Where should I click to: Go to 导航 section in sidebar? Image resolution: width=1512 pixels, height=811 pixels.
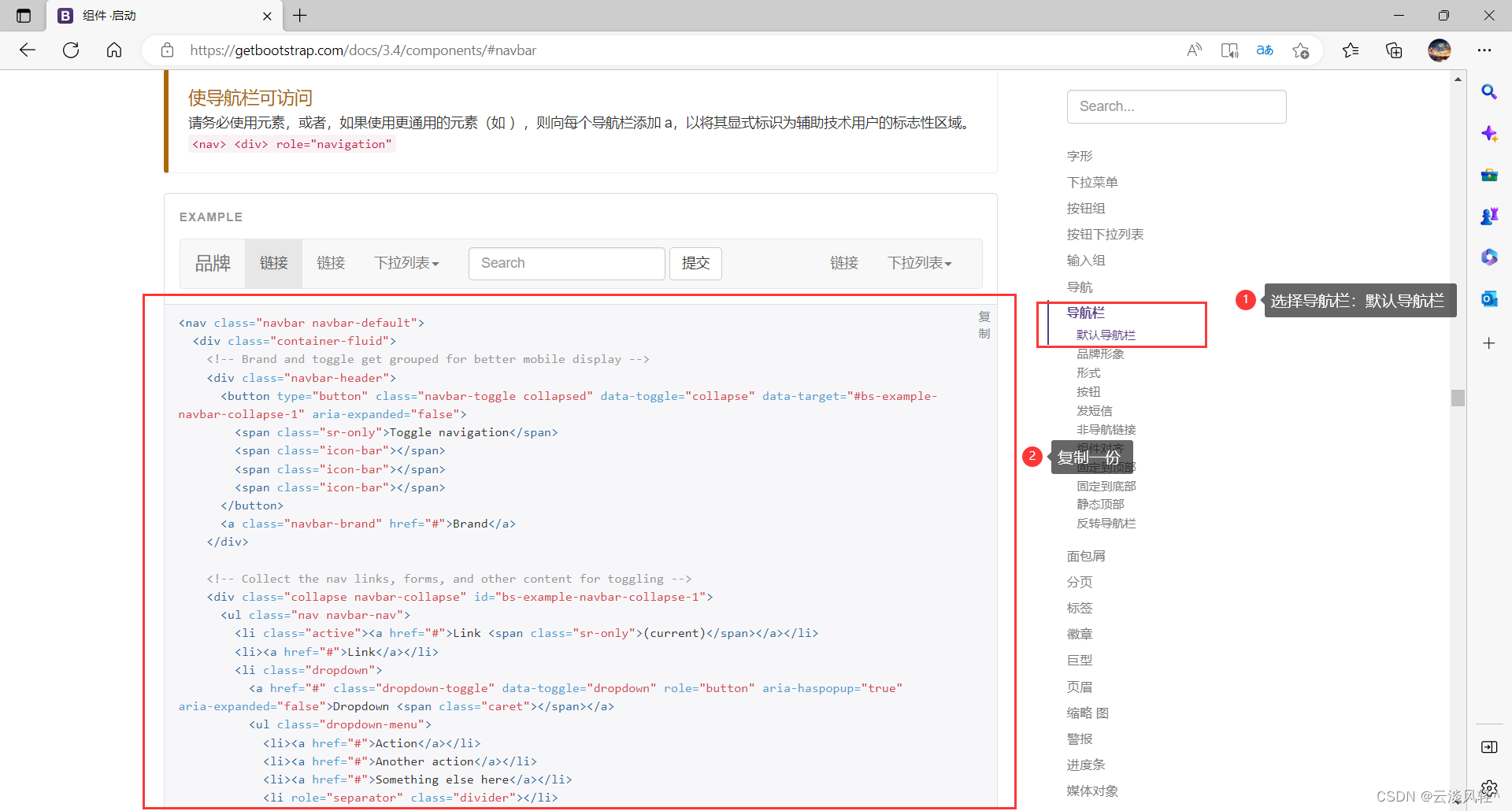1080,287
